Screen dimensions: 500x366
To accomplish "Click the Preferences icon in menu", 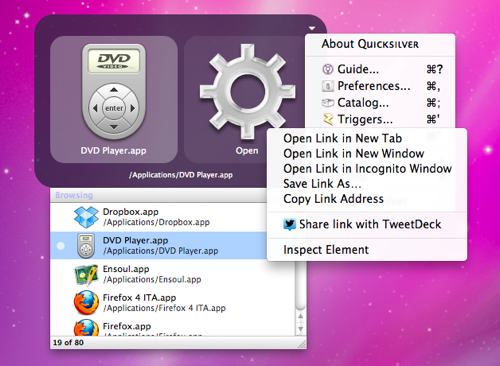I will [328, 86].
